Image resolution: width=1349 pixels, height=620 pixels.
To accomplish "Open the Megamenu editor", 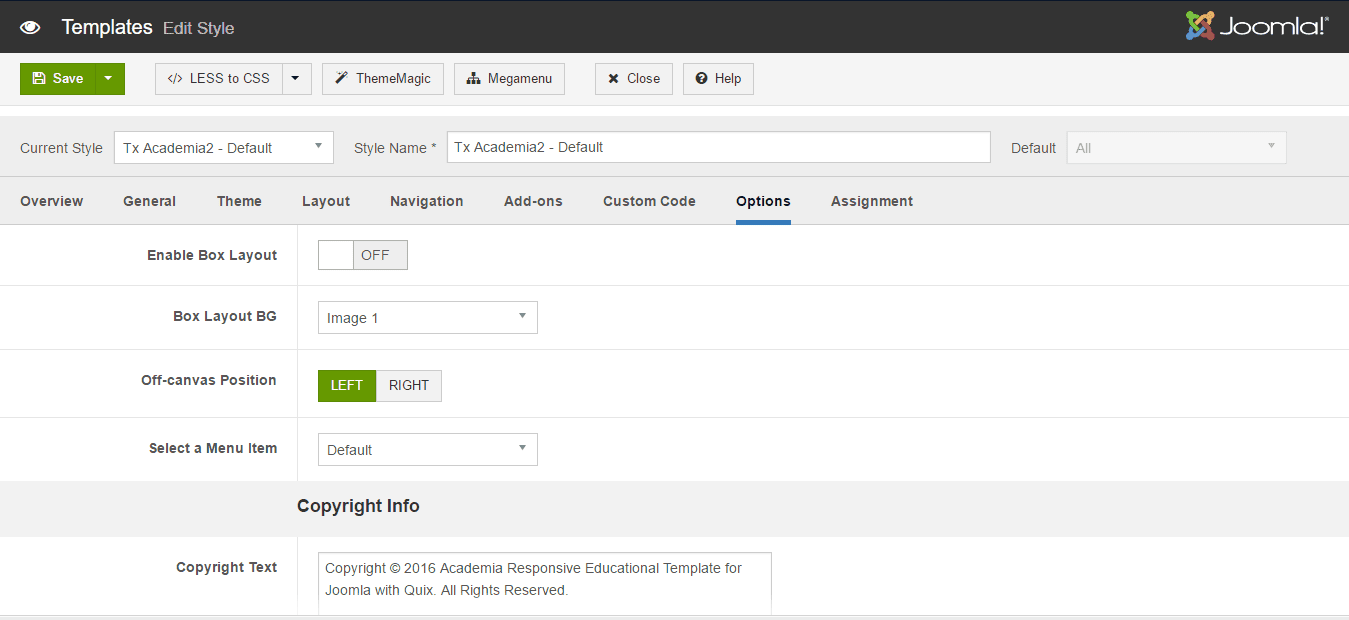I will tap(509, 79).
